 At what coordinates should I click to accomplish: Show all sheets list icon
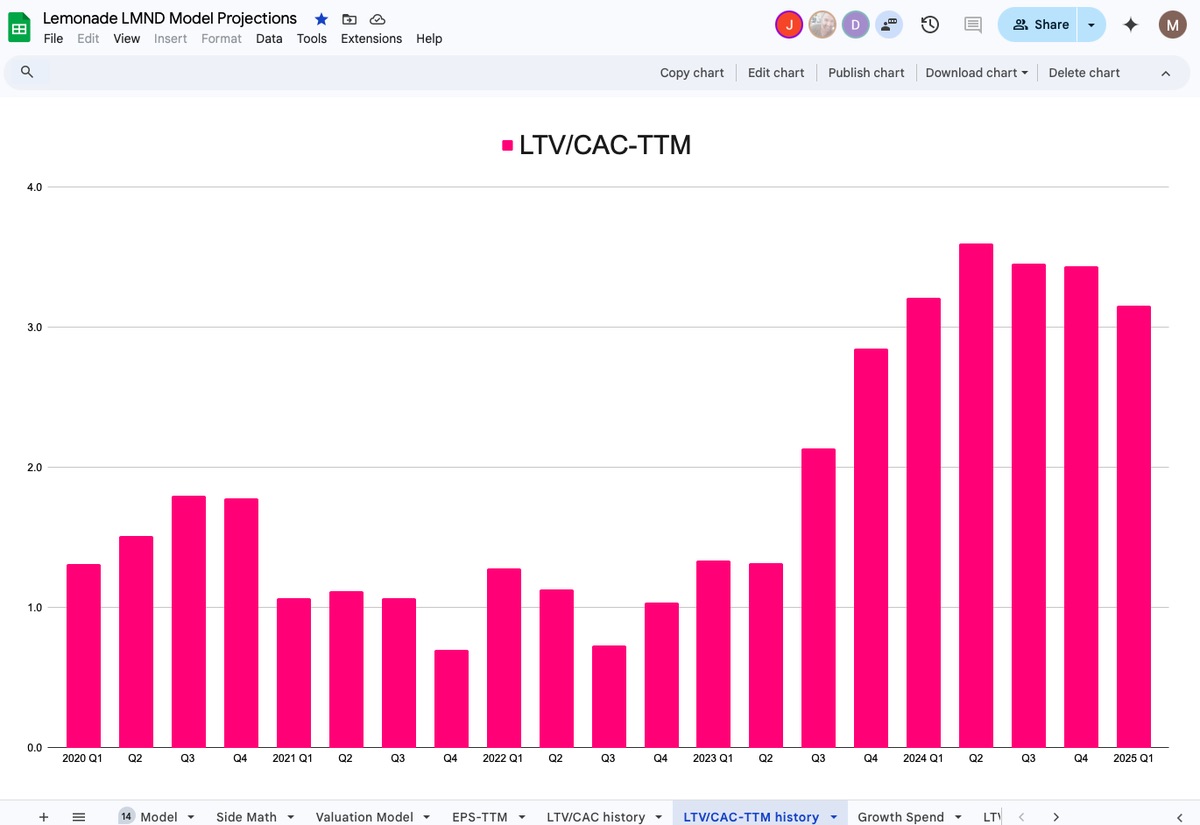79,817
